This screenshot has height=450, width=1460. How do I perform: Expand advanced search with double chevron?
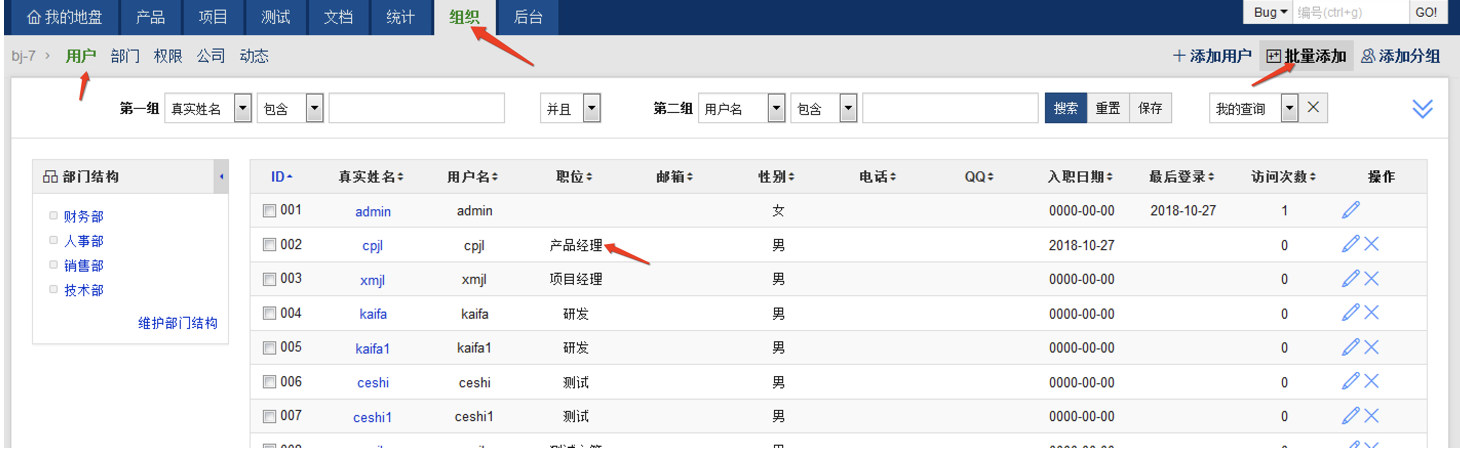tap(1422, 109)
